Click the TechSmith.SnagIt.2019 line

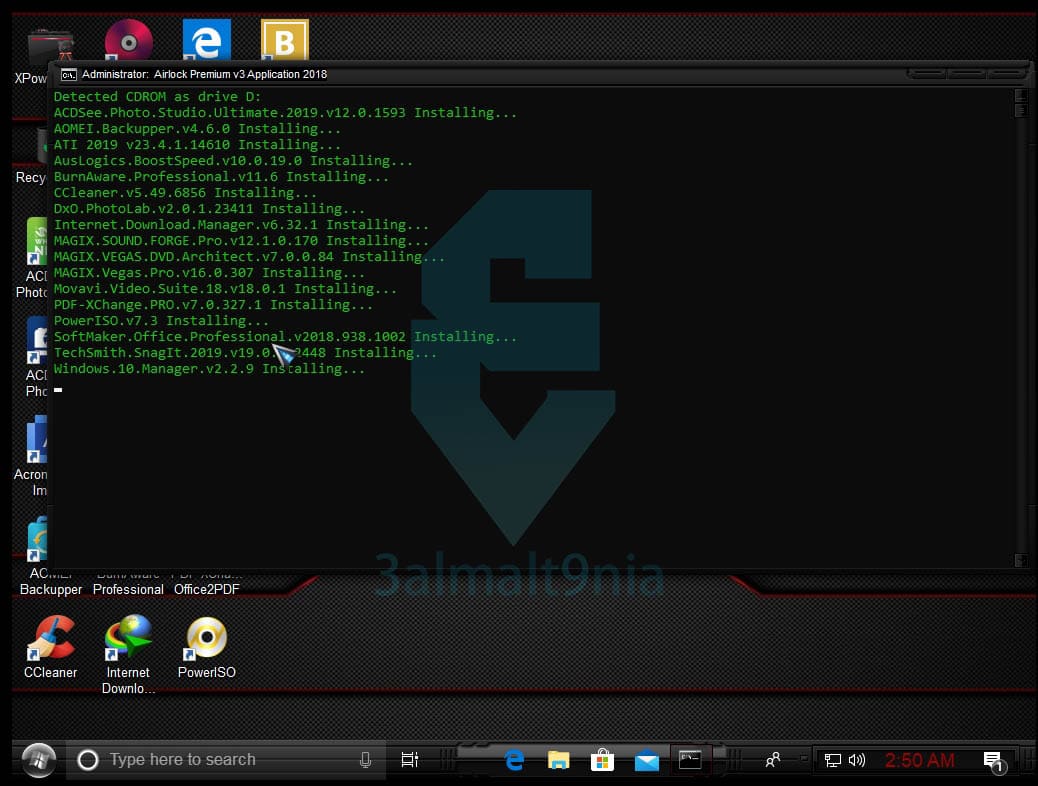click(x=245, y=352)
